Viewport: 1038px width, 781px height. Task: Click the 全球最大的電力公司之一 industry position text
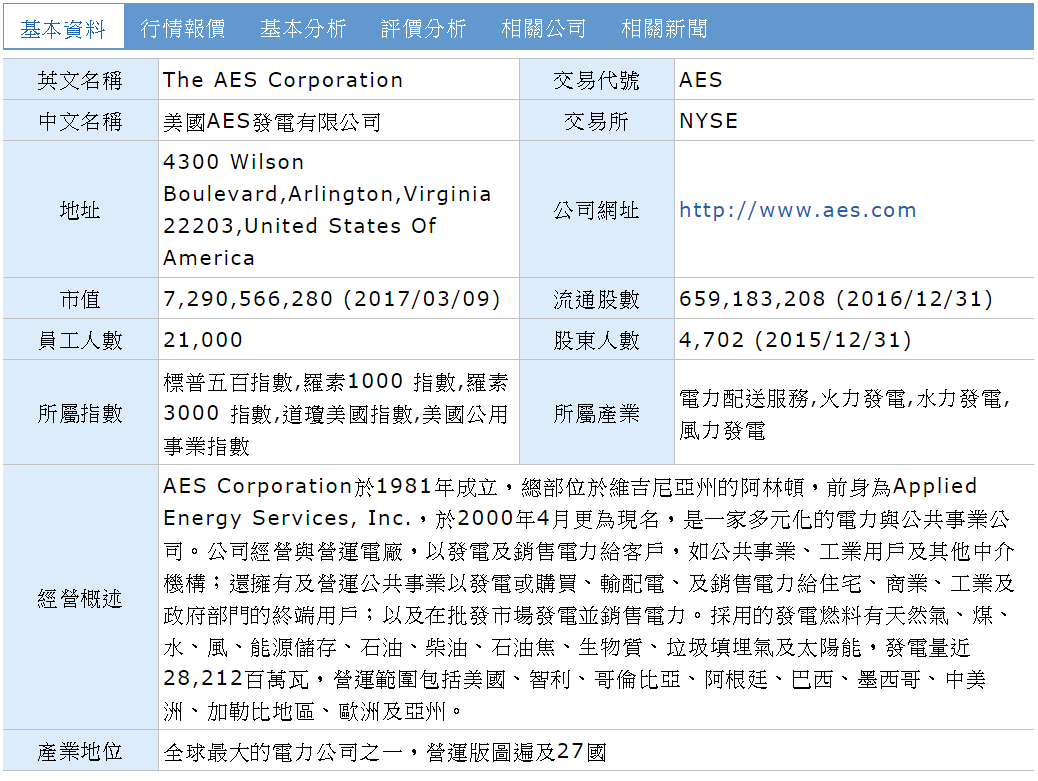point(385,752)
